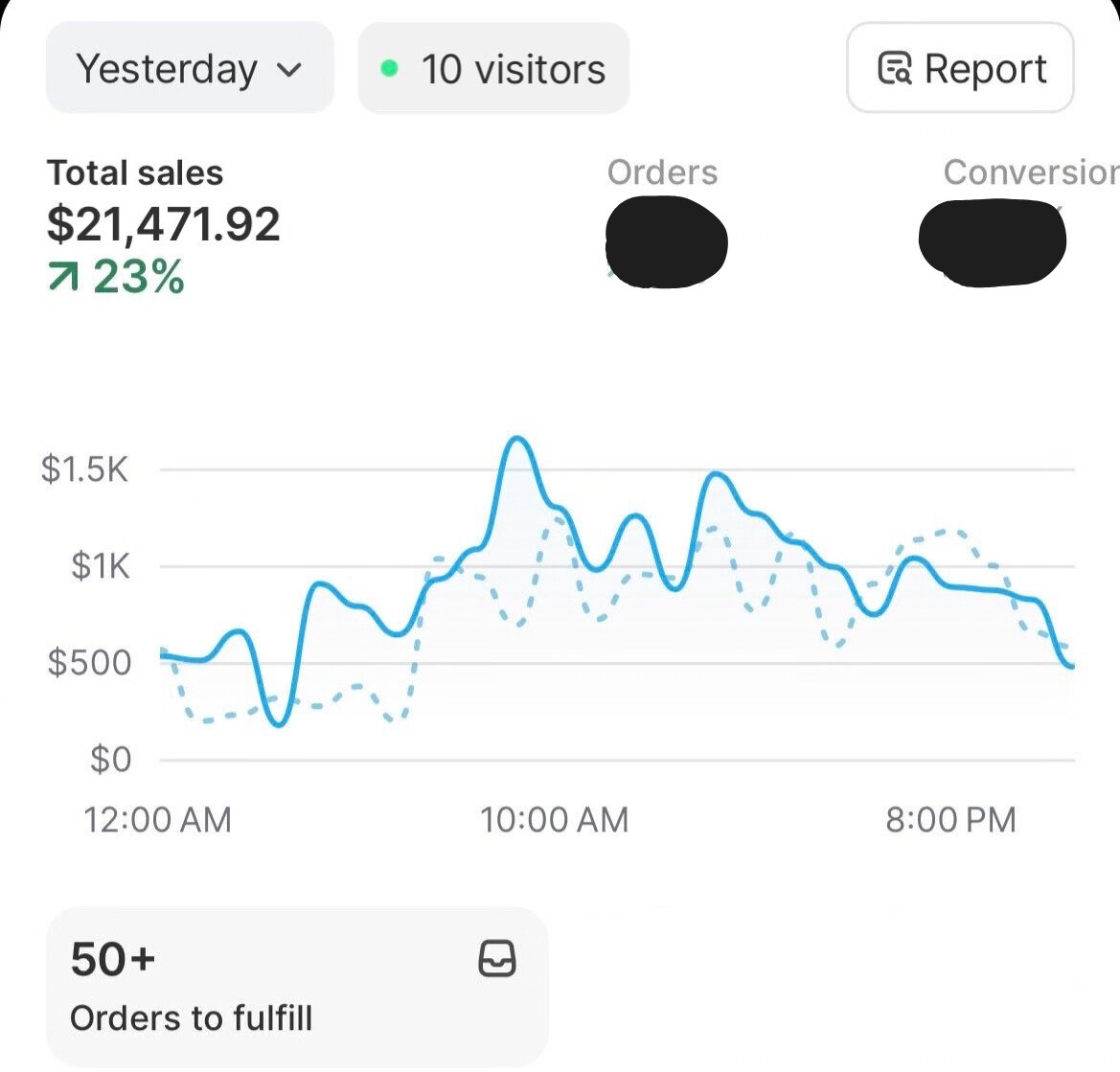
Task: Click the chevron next to Yesterday
Action: (288, 70)
